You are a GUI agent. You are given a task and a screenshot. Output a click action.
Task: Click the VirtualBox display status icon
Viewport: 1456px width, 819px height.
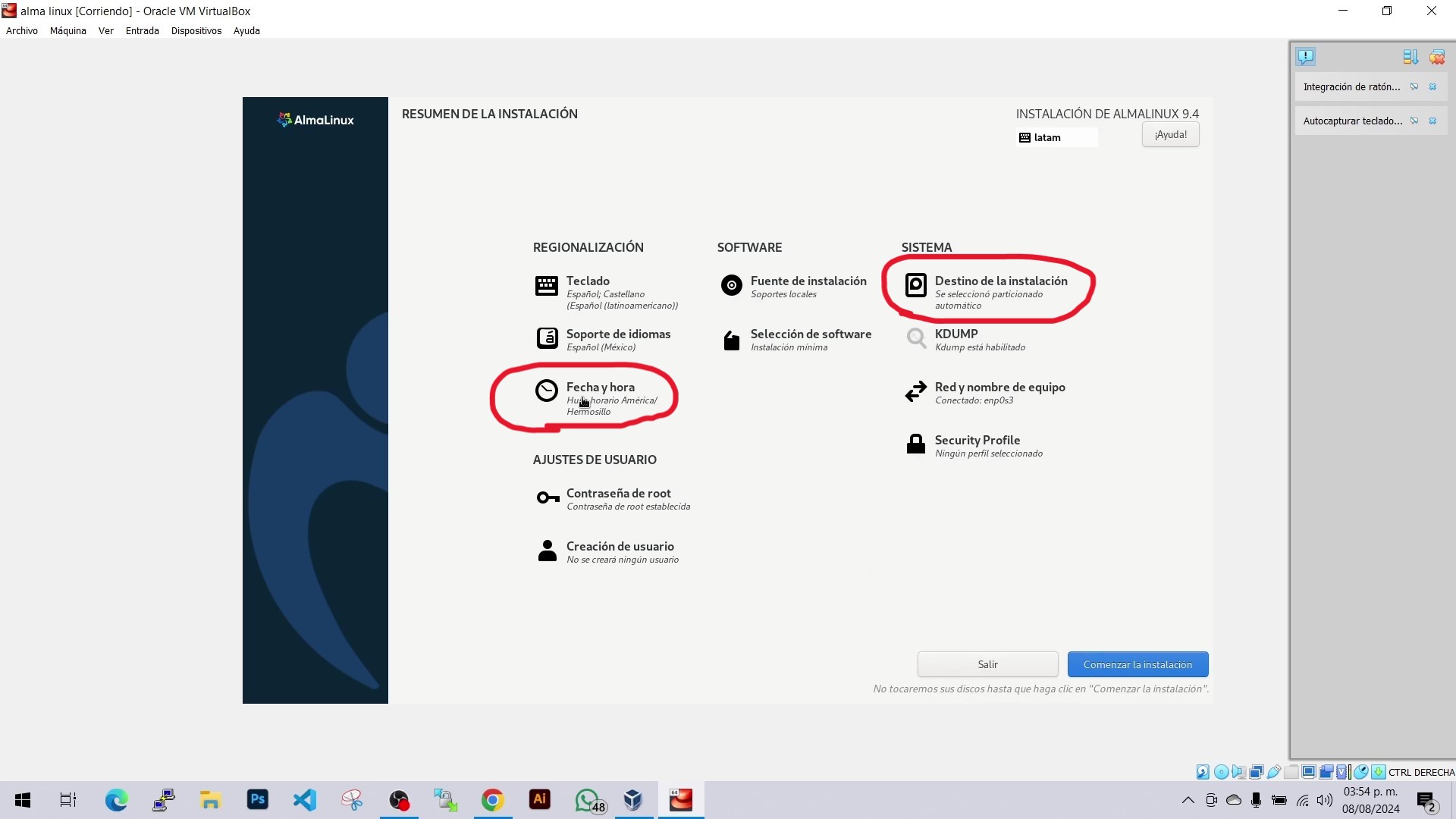coord(1308,772)
